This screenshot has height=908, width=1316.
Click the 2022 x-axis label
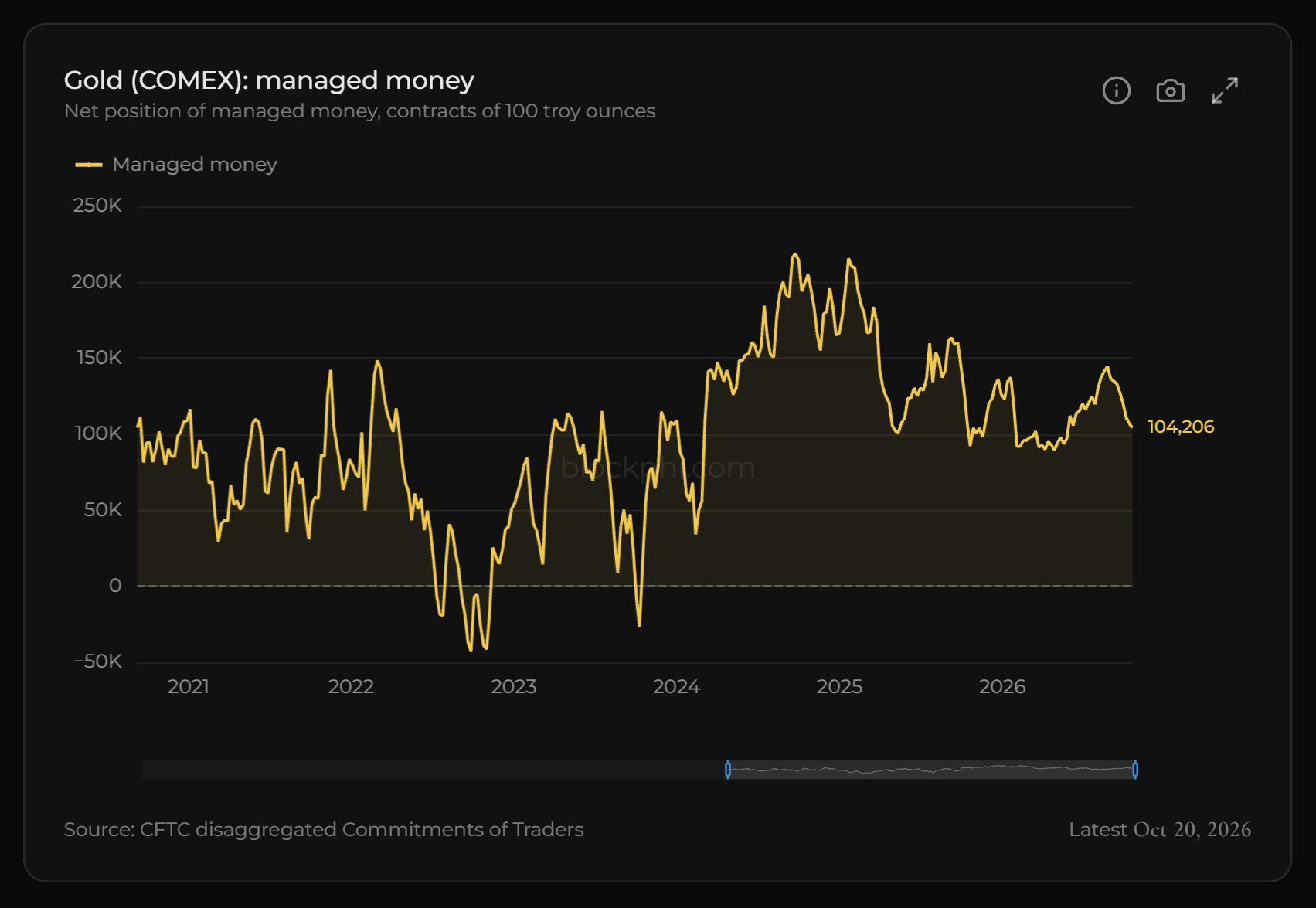352,687
